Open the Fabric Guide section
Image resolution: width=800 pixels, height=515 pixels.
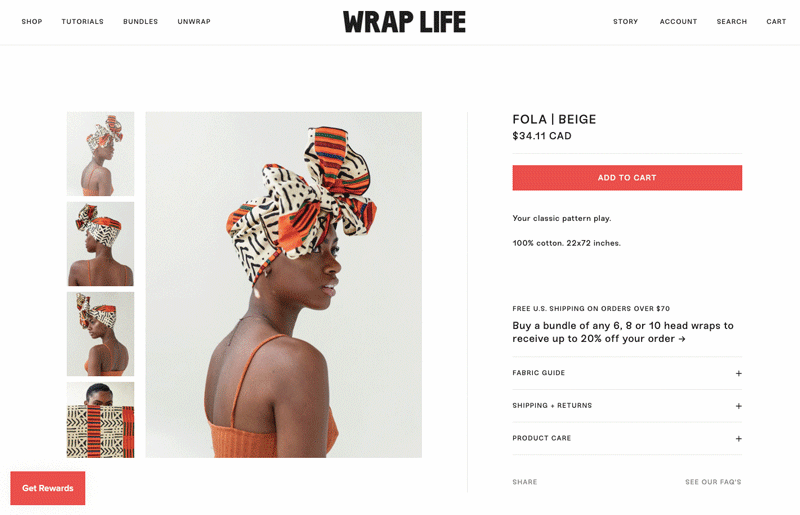pyautogui.click(x=627, y=373)
